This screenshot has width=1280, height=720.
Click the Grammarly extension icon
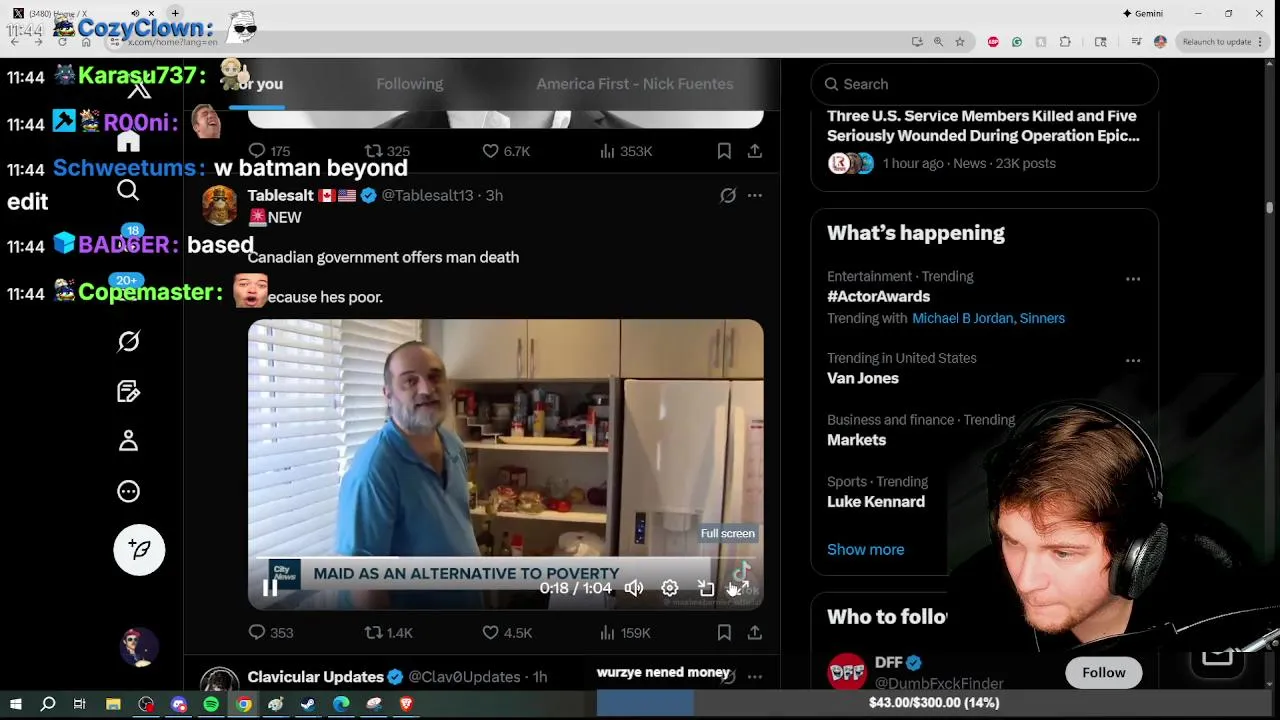coord(1017,41)
